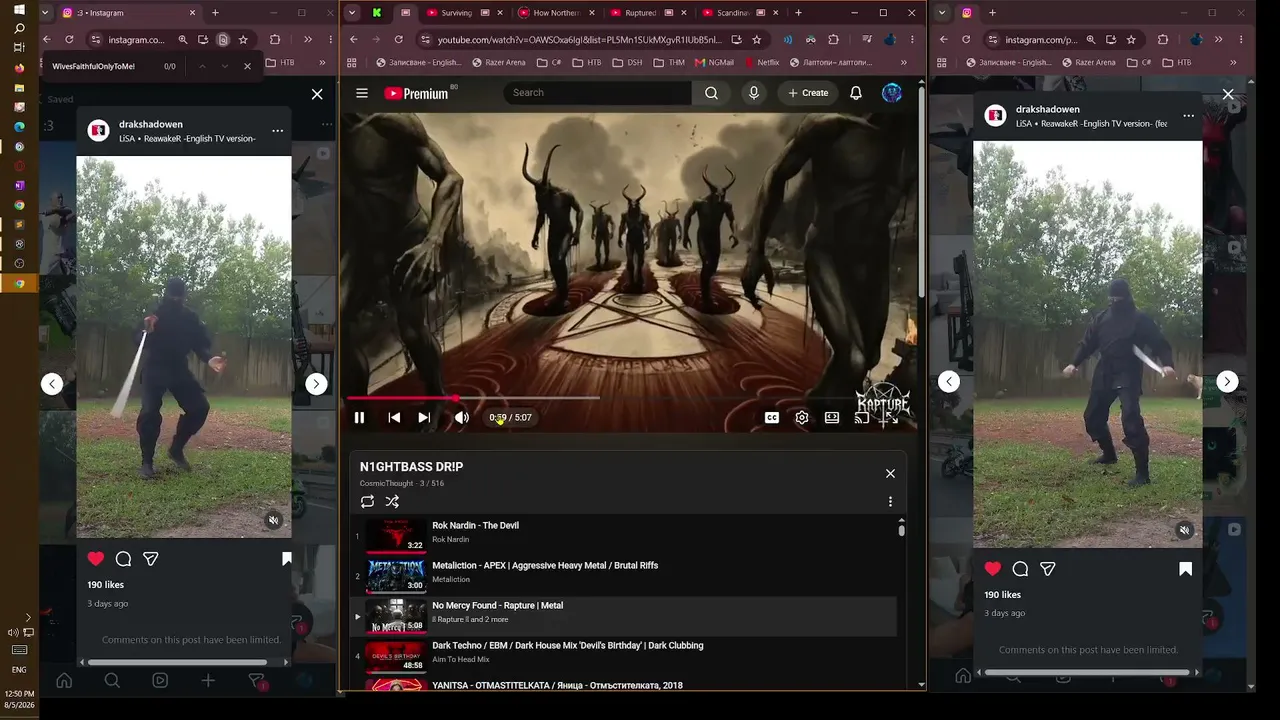Unmute video in left Instagram window
This screenshot has height=720, width=1280.
(x=273, y=521)
